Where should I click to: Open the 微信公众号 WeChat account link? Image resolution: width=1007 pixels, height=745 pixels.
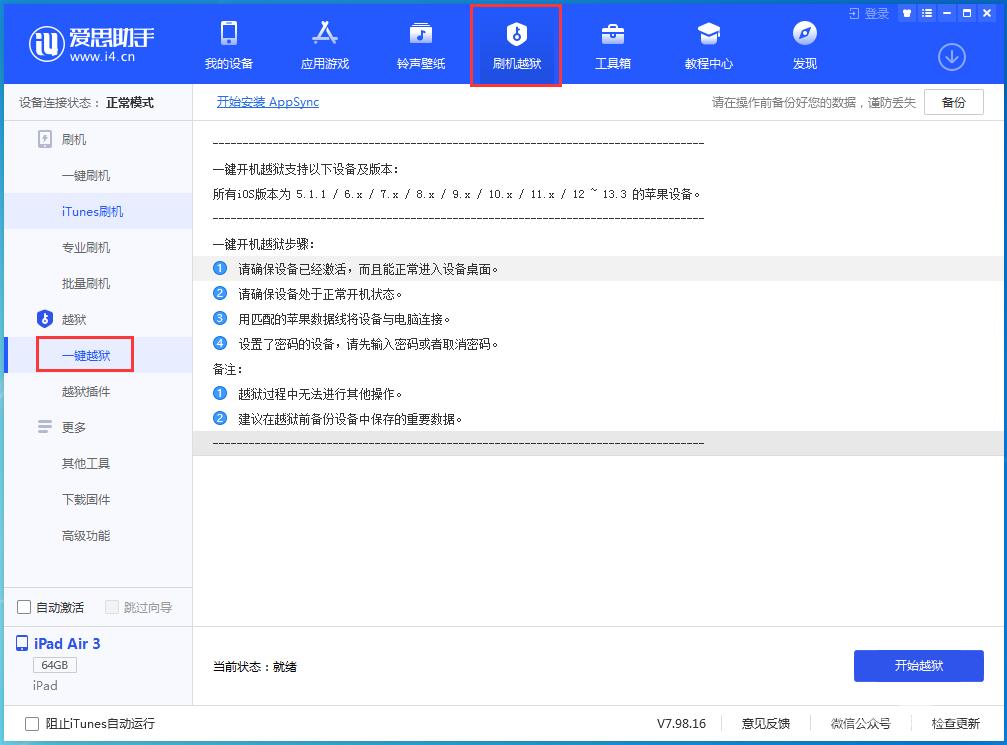pos(859,723)
